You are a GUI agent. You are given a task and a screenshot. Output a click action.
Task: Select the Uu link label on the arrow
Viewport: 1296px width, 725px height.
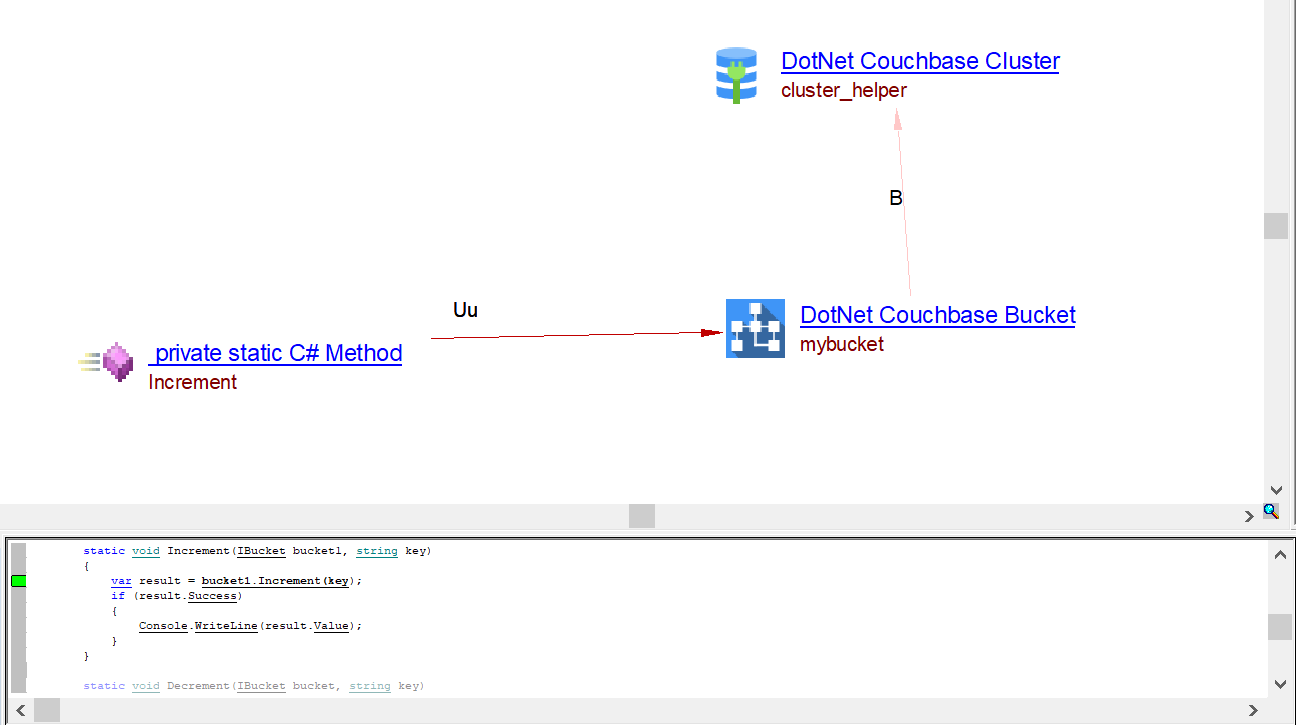click(465, 310)
